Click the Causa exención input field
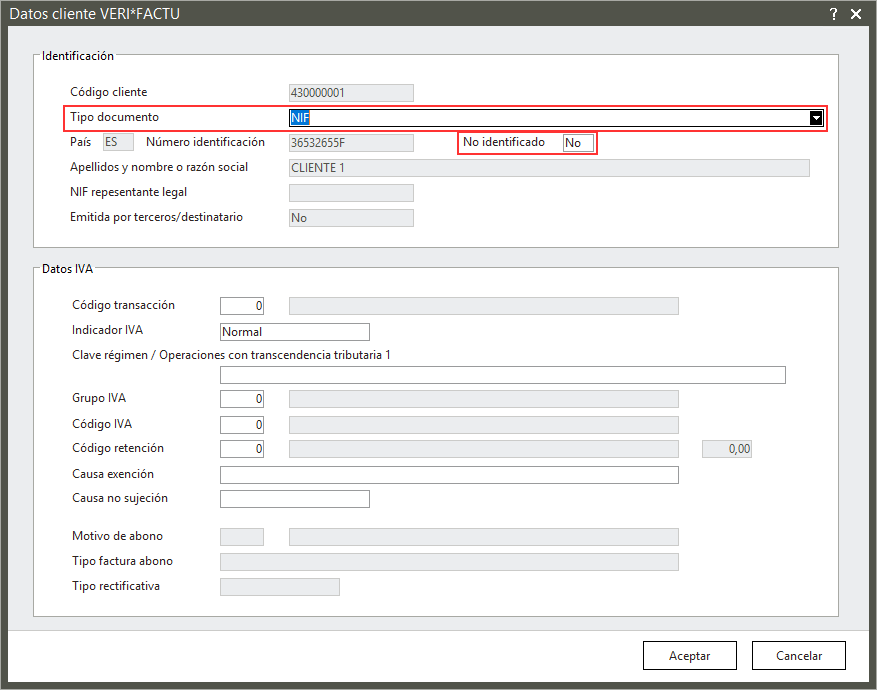 [448, 475]
